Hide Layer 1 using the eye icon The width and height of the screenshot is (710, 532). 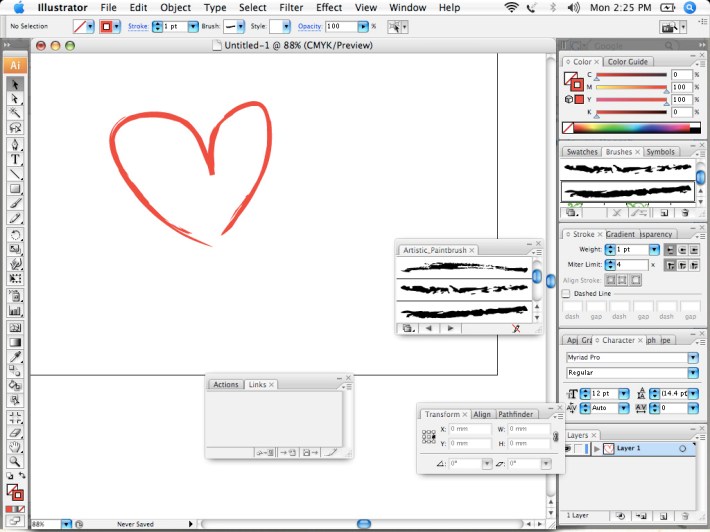[x=568, y=450]
